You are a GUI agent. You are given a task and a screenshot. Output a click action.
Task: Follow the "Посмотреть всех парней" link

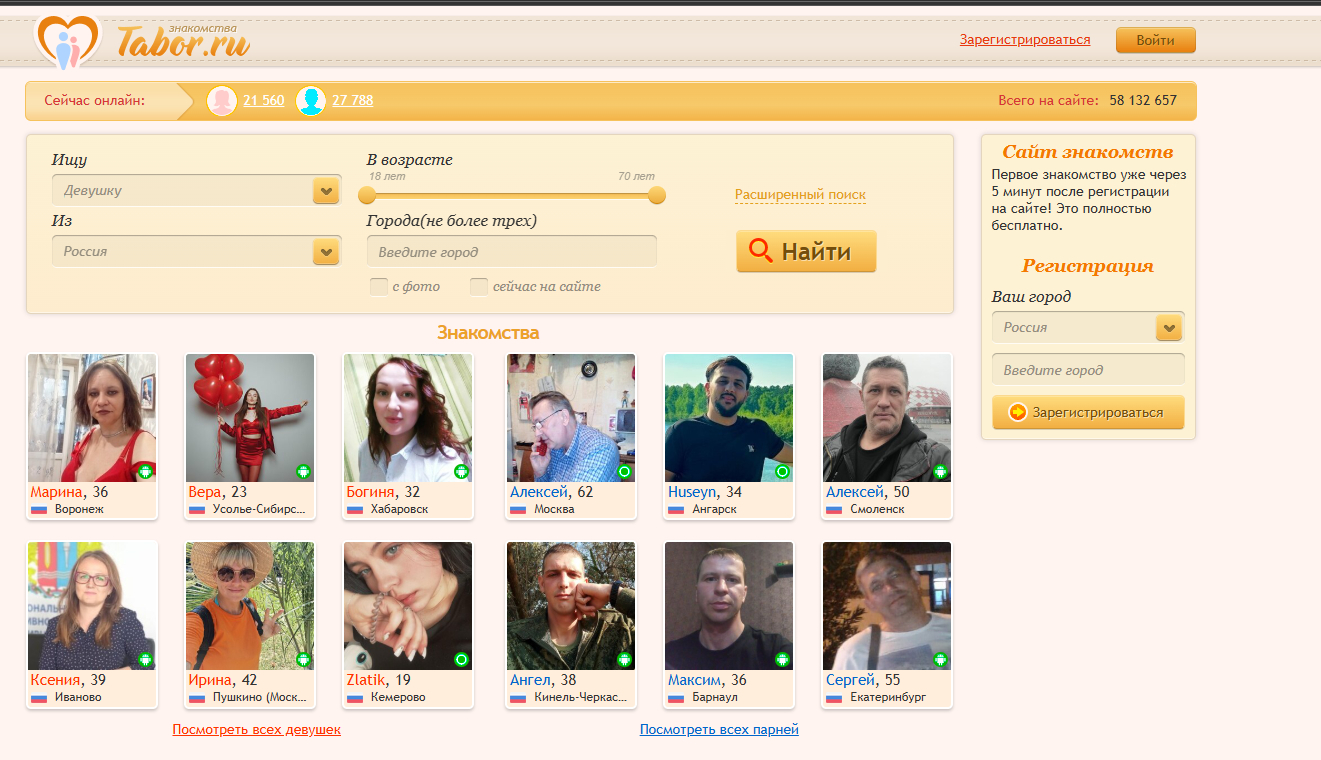[719, 730]
